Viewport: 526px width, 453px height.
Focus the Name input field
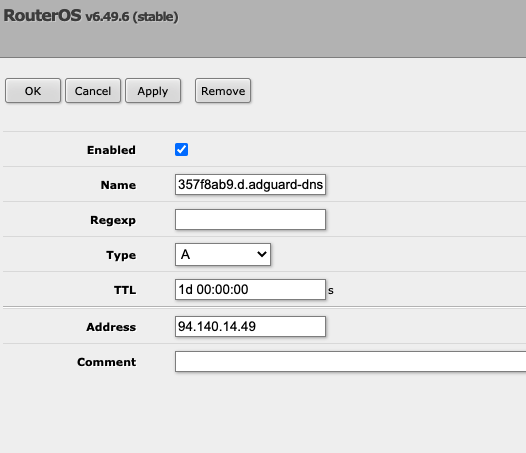(x=250, y=184)
